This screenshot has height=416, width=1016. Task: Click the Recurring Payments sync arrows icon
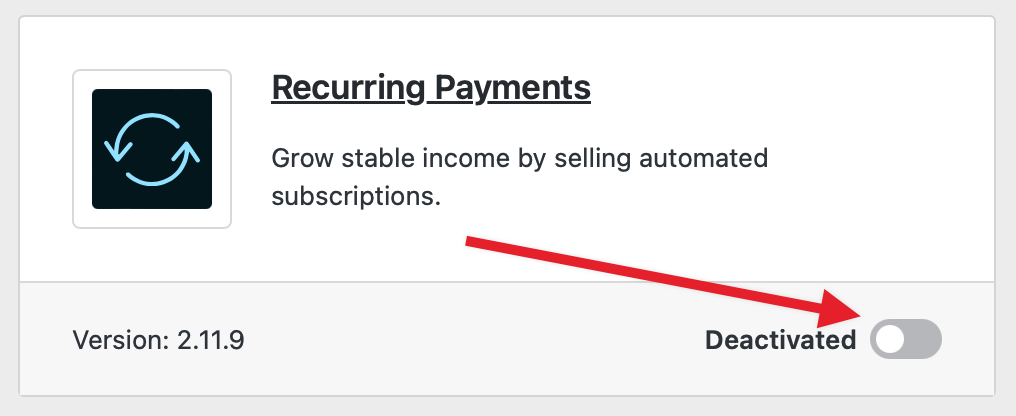coord(152,149)
